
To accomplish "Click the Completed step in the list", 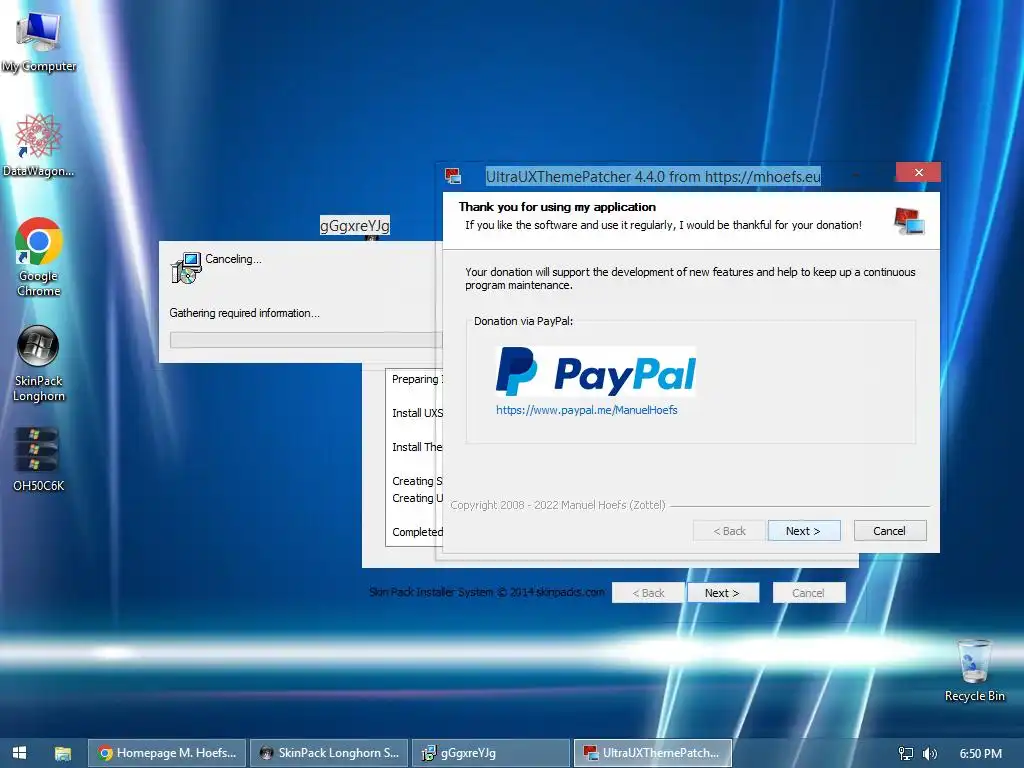I will [x=417, y=532].
